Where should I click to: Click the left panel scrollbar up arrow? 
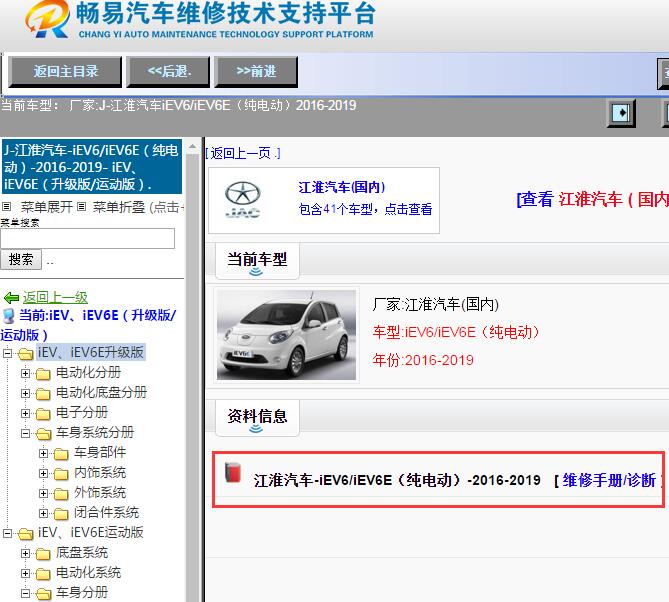[x=192, y=147]
